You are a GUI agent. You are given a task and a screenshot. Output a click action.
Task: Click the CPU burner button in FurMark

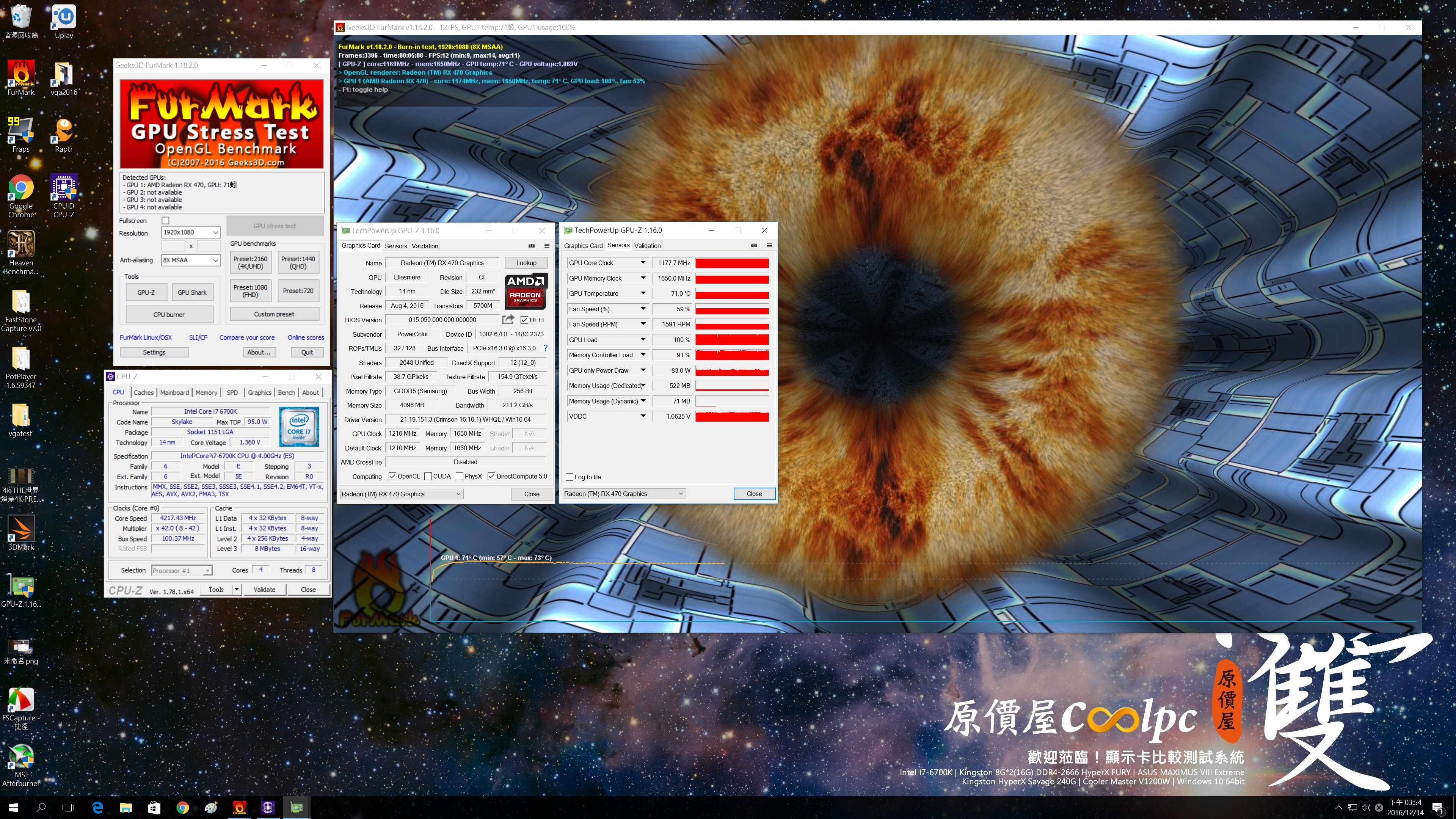[169, 314]
